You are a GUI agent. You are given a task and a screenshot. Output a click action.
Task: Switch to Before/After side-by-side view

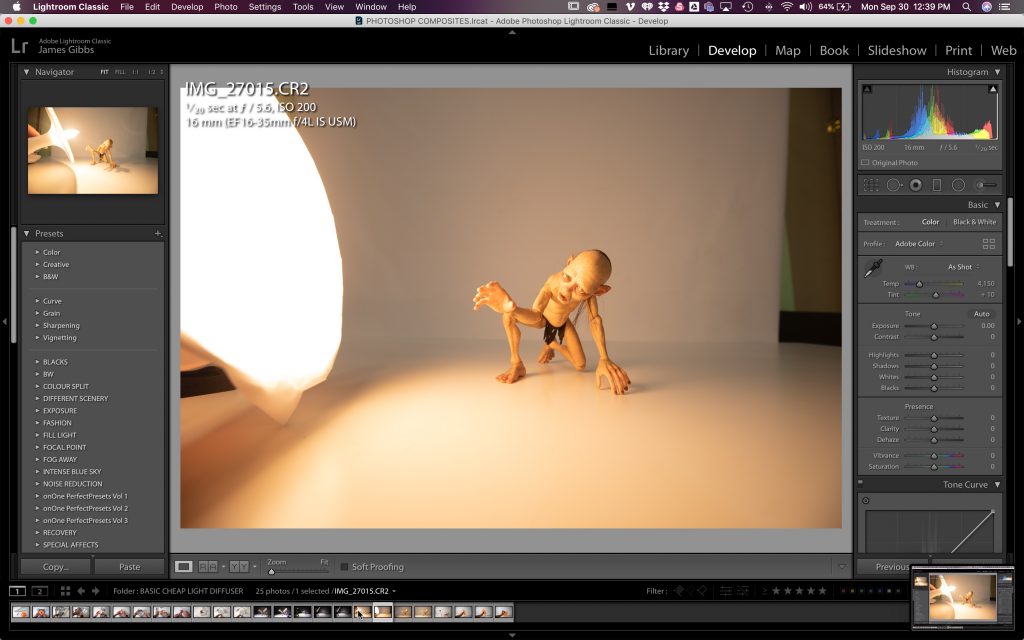click(239, 566)
